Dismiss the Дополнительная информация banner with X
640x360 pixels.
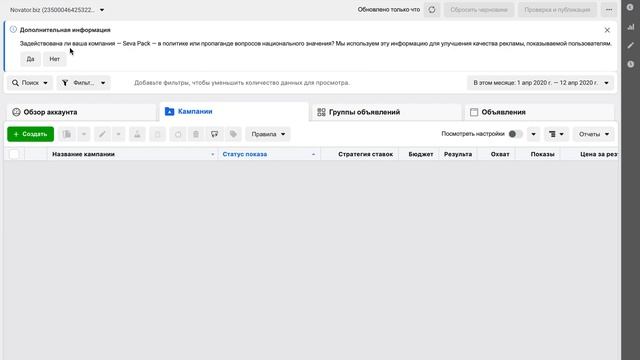click(x=607, y=30)
